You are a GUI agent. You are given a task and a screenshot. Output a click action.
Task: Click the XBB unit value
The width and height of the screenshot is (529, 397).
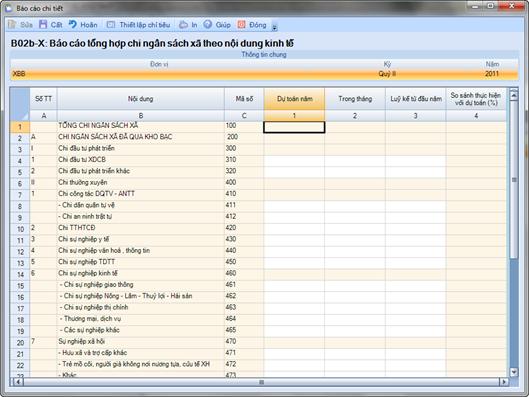click(19, 74)
